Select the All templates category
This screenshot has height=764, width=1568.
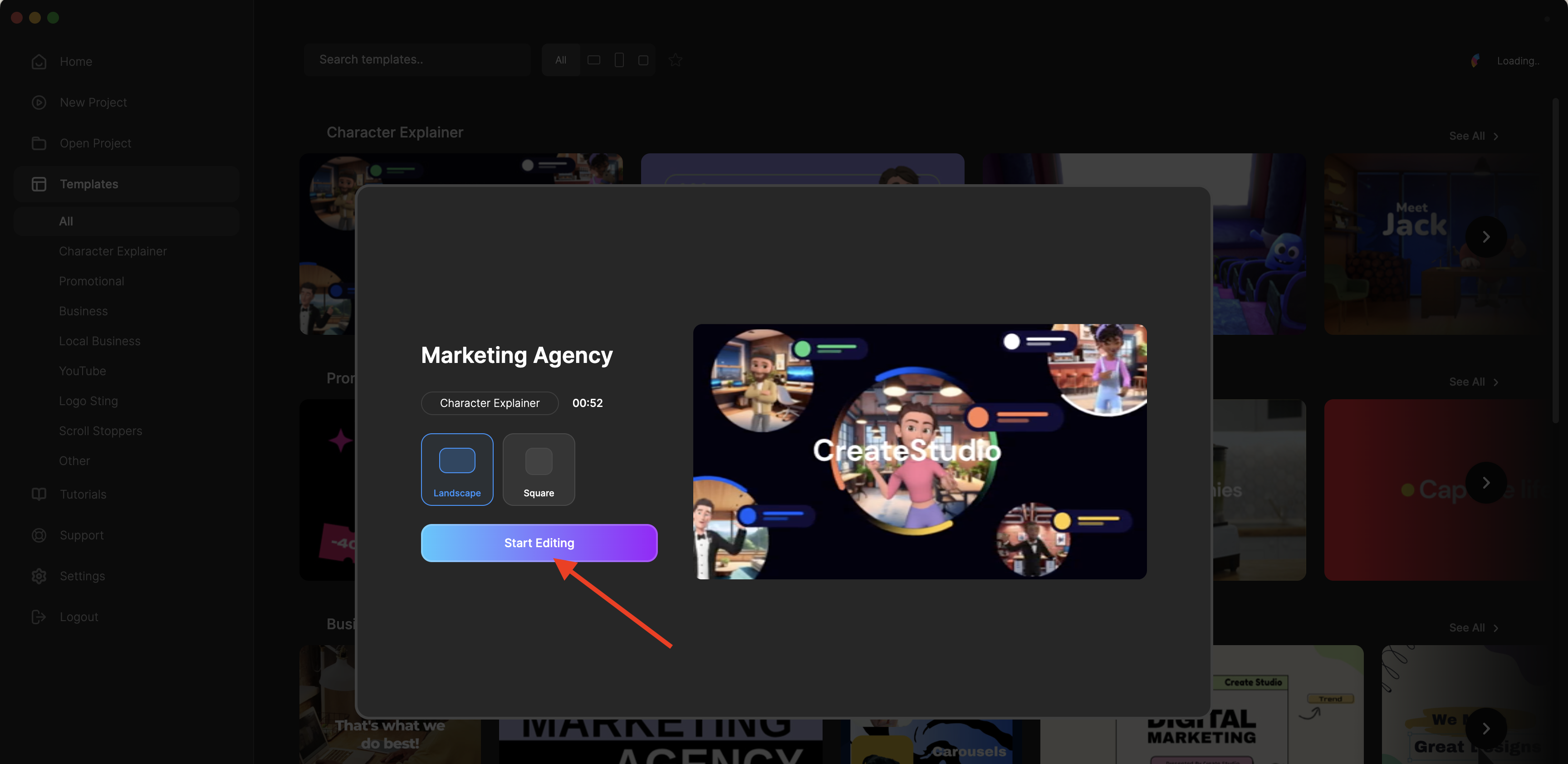click(x=126, y=221)
